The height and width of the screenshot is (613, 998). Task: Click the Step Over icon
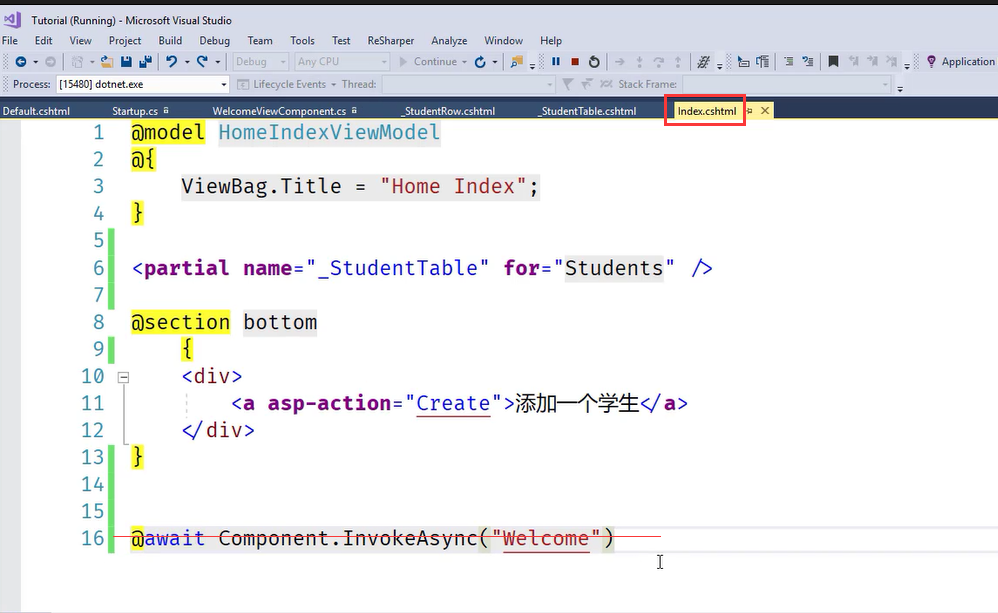659,62
